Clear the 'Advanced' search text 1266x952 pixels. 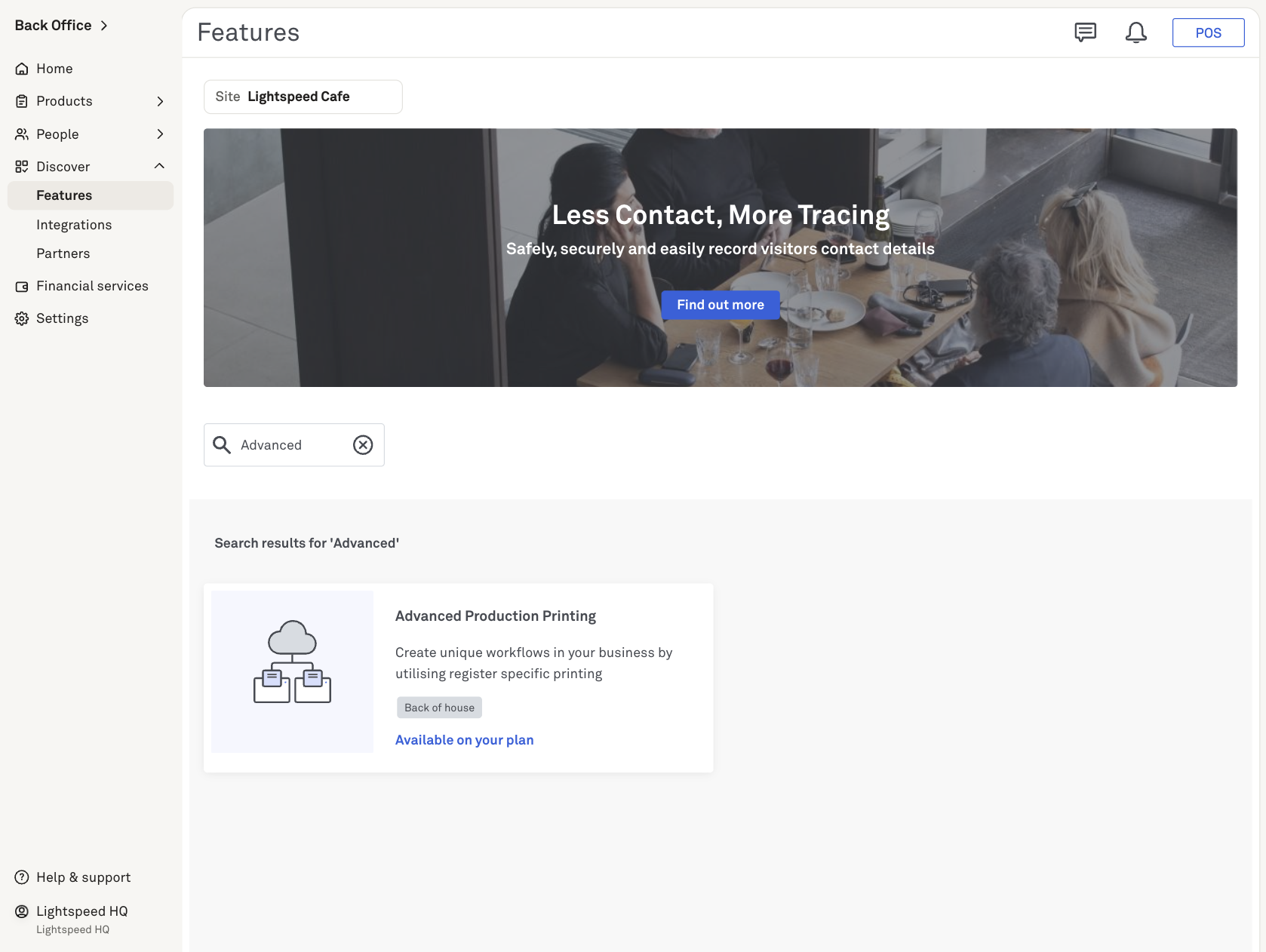(x=363, y=445)
